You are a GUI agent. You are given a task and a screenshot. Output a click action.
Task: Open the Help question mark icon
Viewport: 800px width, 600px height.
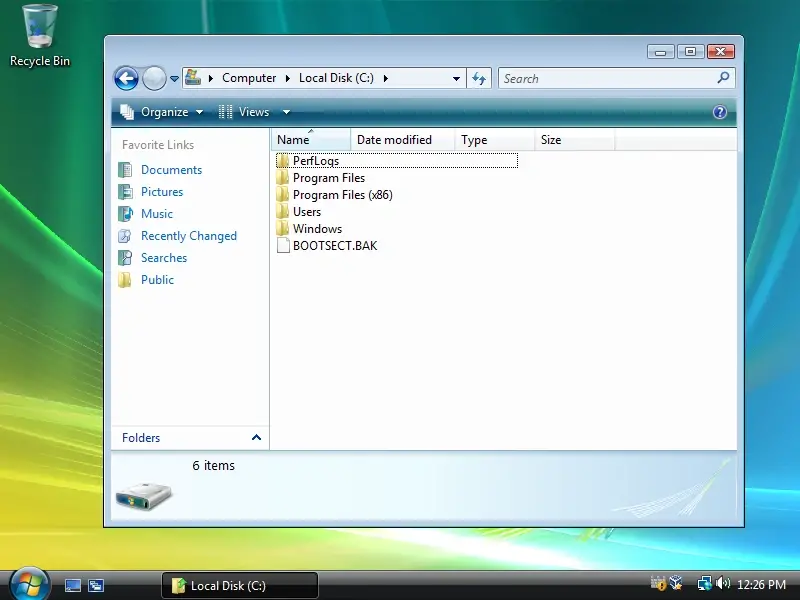(720, 112)
